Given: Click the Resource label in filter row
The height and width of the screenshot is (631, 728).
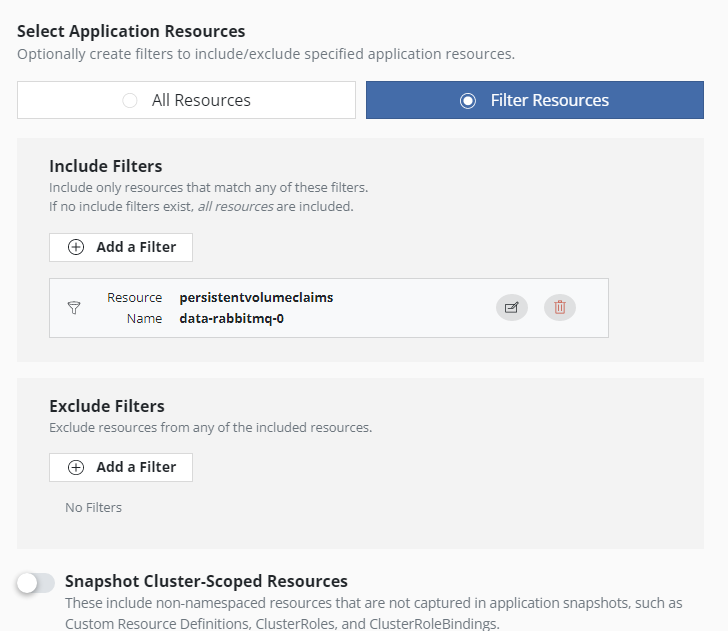Looking at the screenshot, I should [134, 297].
